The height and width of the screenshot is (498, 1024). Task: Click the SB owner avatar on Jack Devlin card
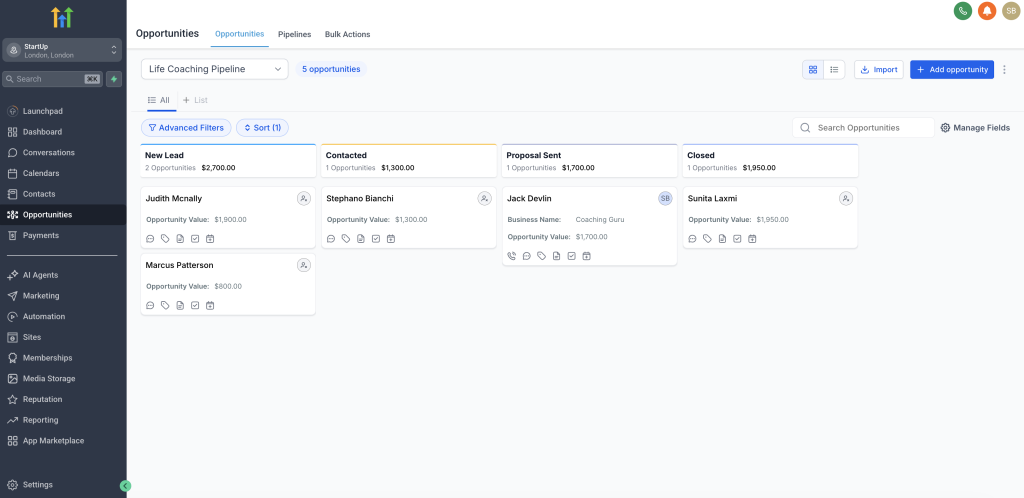(665, 198)
